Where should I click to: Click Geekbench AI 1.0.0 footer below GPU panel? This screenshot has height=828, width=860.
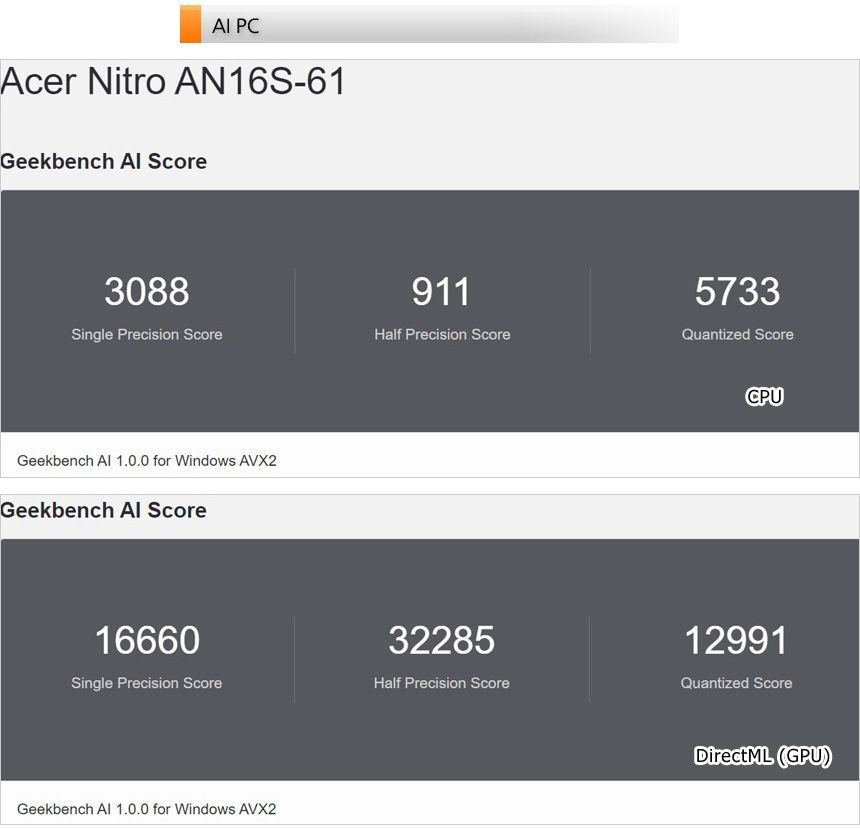(147, 809)
